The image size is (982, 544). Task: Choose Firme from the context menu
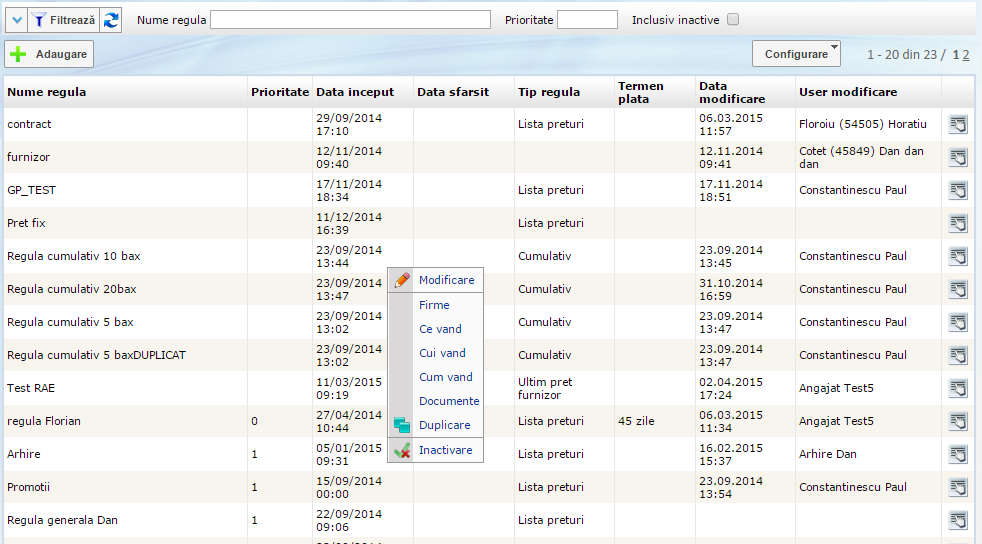434,305
